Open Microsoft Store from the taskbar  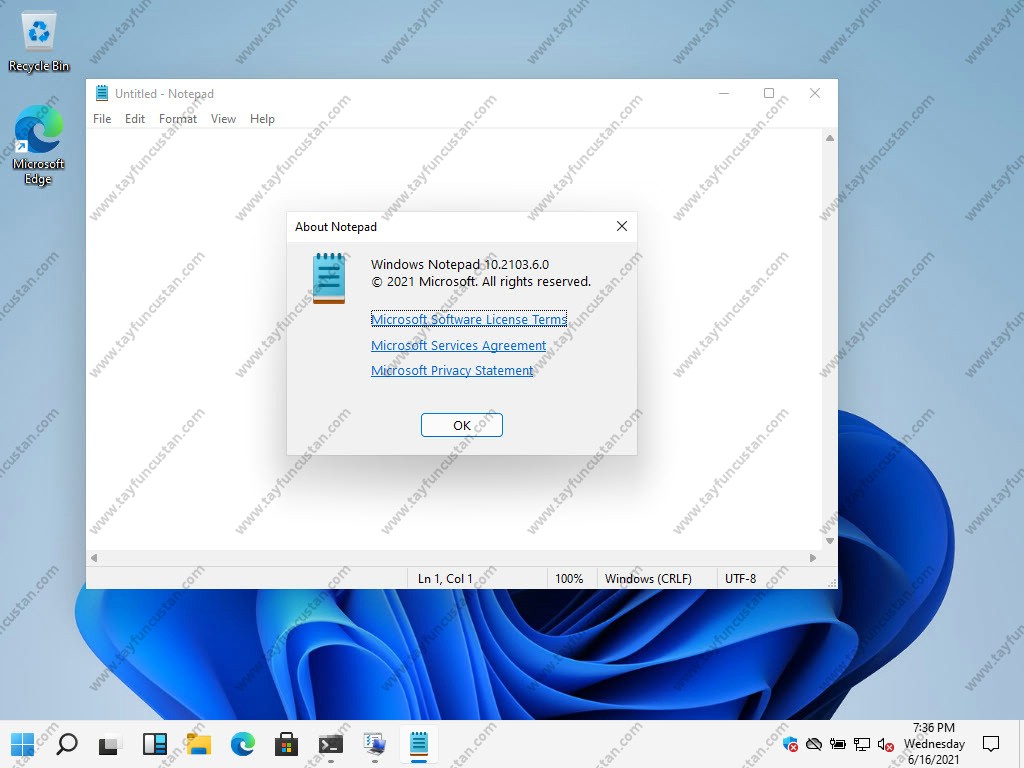286,744
